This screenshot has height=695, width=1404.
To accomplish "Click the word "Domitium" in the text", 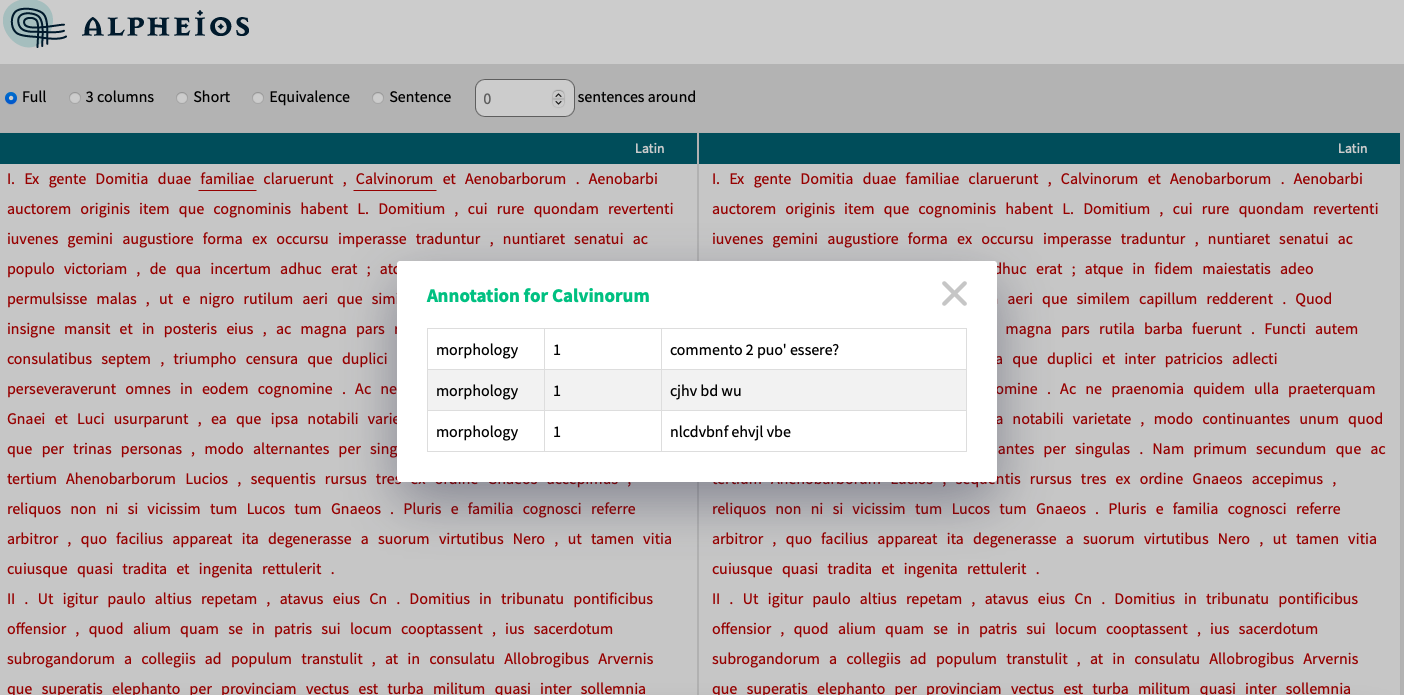I will click(413, 208).
